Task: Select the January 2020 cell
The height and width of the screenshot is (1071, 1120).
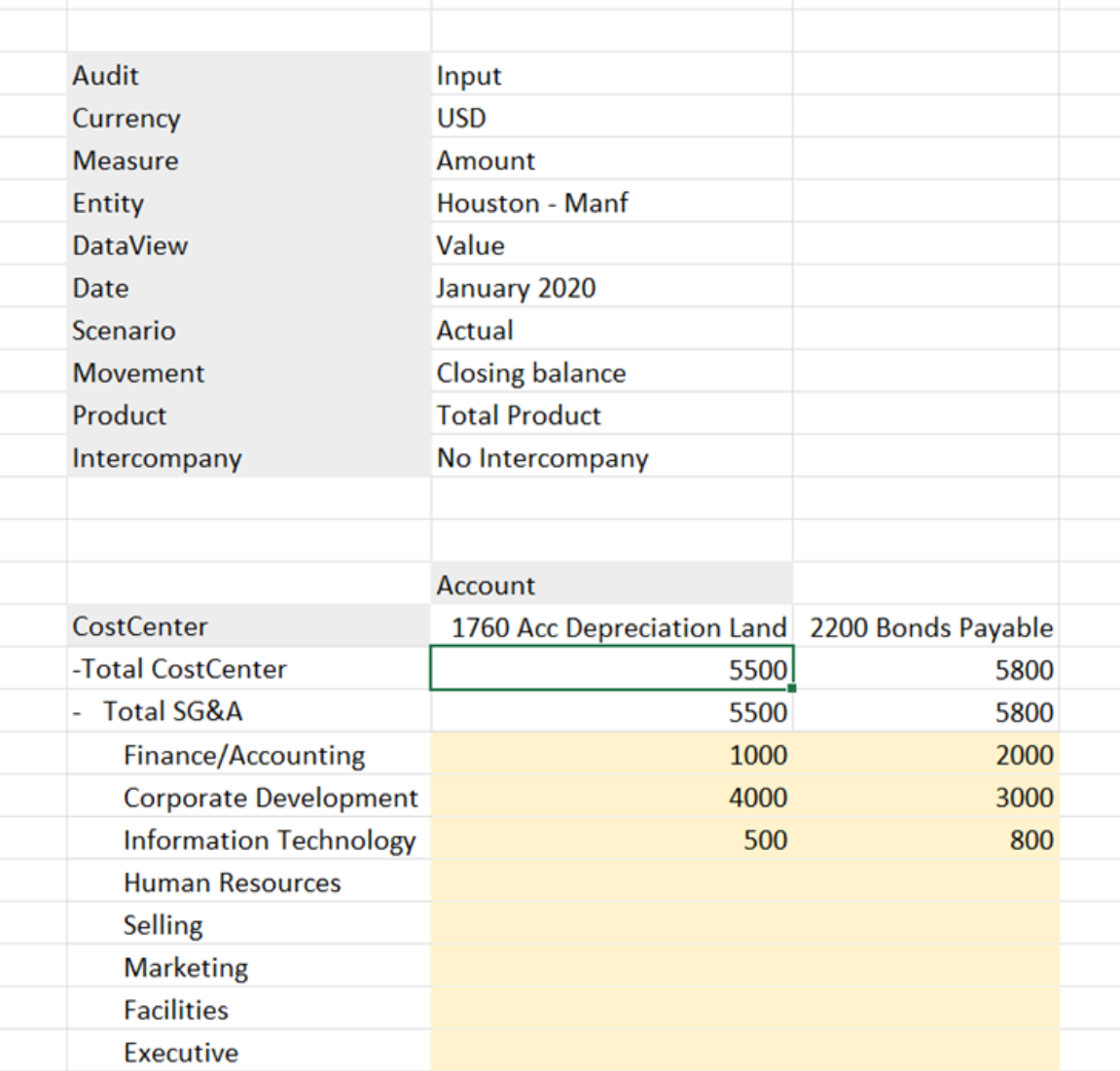Action: [x=611, y=286]
